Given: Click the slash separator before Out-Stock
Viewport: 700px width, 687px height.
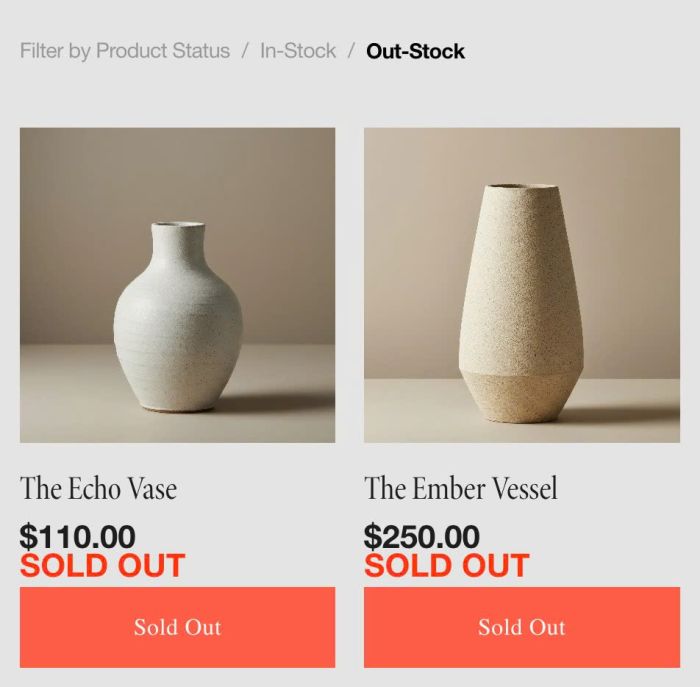Looking at the screenshot, I should 351,51.
